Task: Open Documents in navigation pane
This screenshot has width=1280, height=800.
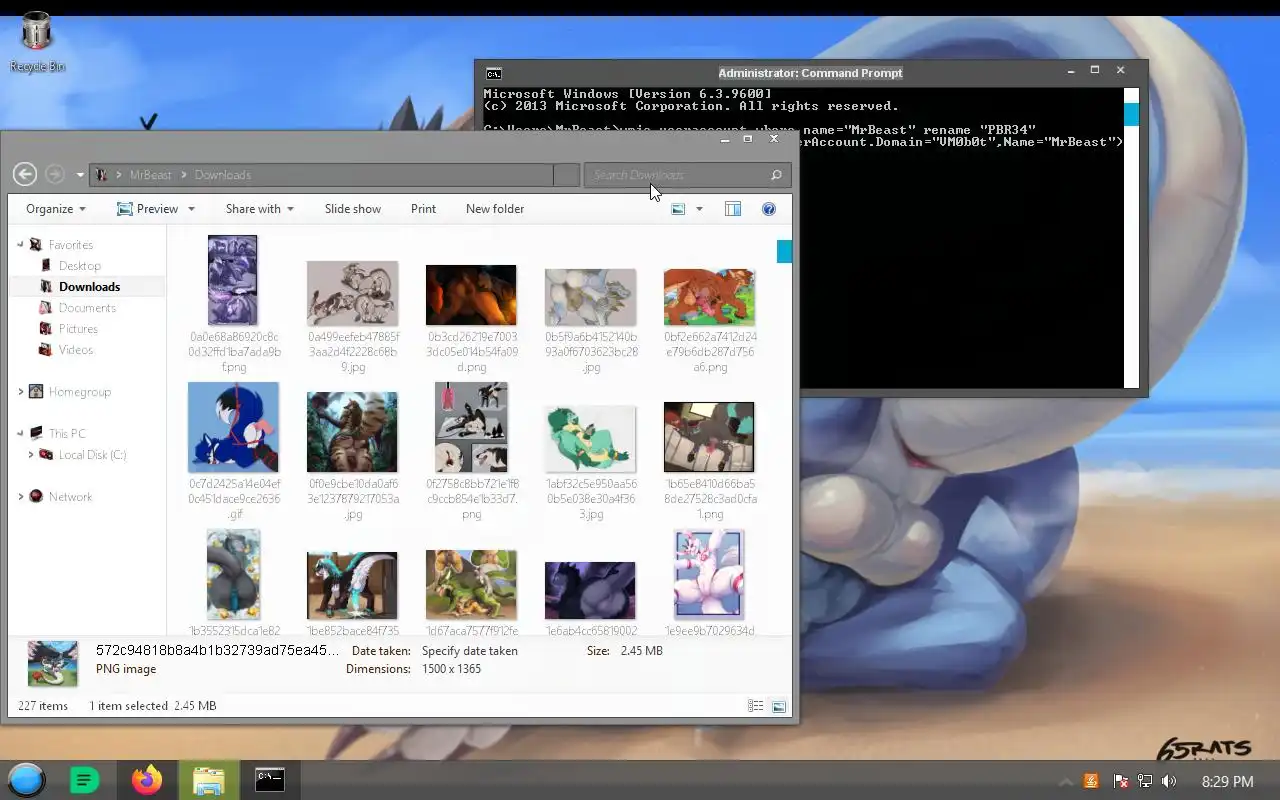Action: pyautogui.click(x=87, y=308)
